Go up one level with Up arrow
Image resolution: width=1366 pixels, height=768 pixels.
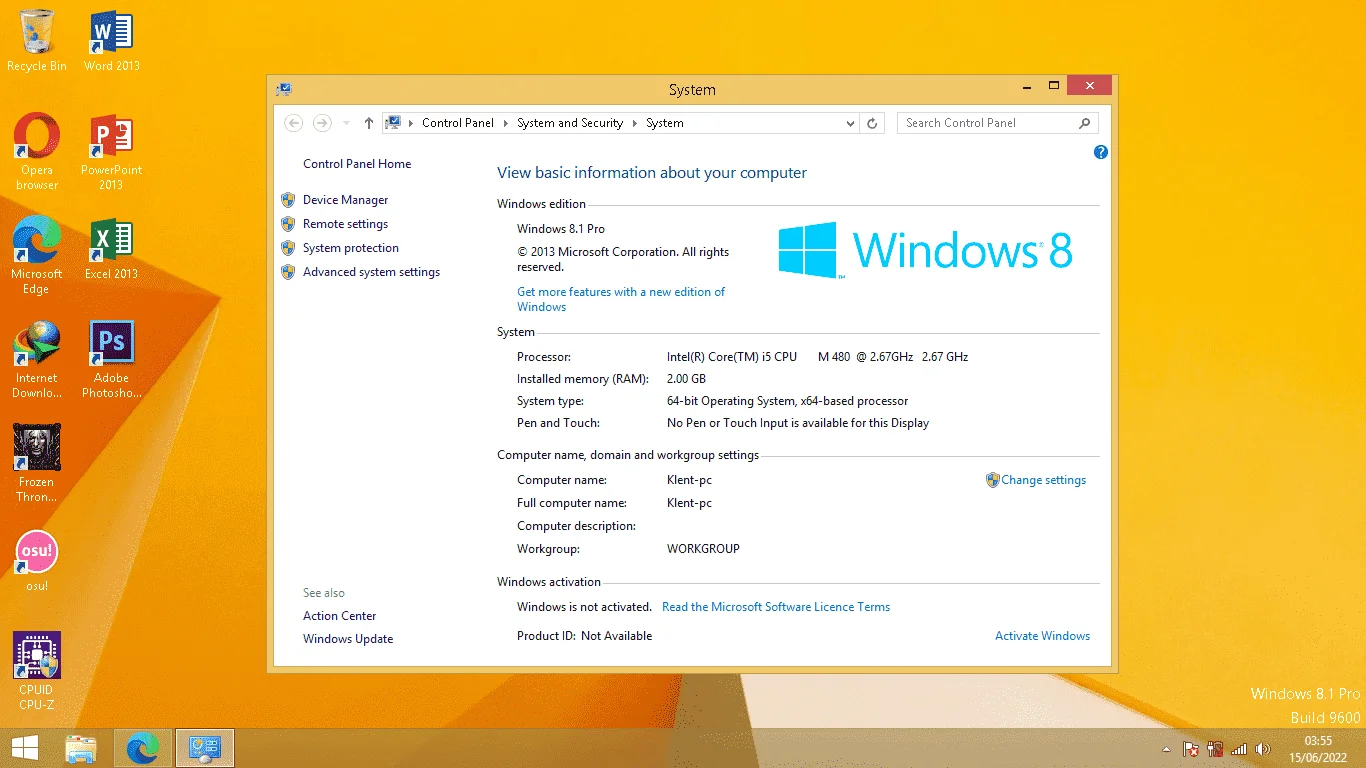pyautogui.click(x=369, y=123)
